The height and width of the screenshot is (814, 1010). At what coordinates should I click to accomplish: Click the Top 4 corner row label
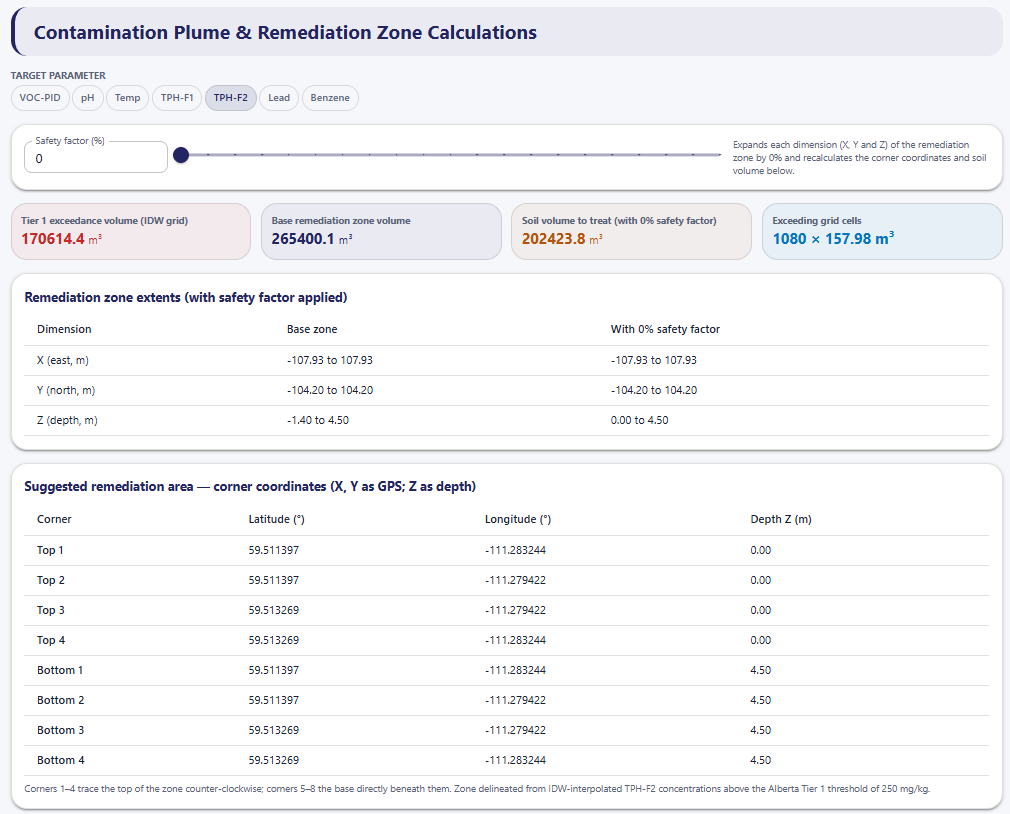click(x=50, y=640)
